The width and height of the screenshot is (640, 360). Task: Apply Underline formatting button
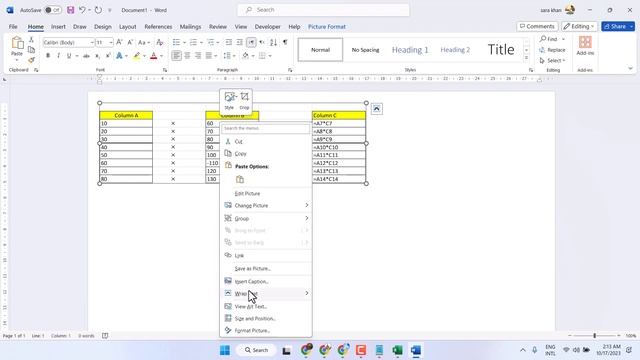pos(69,56)
